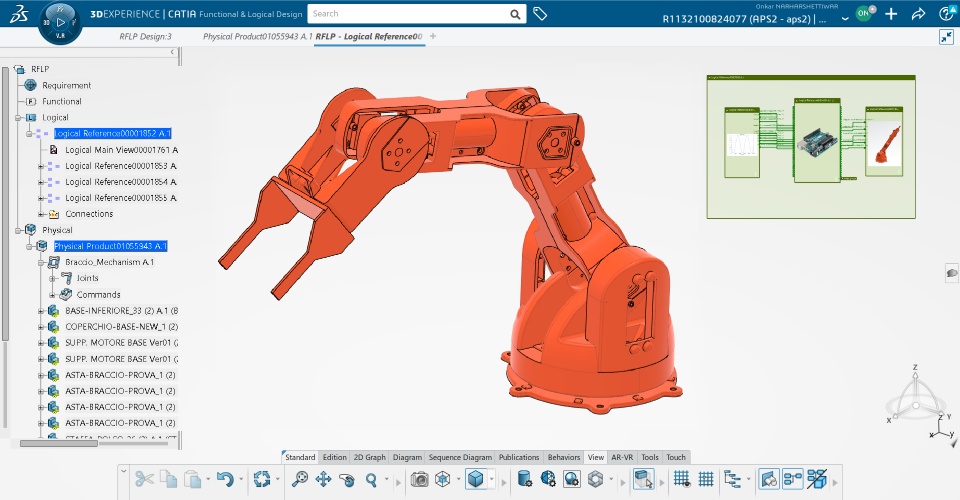
Task: Select the Pan view tool
Action: [323, 479]
